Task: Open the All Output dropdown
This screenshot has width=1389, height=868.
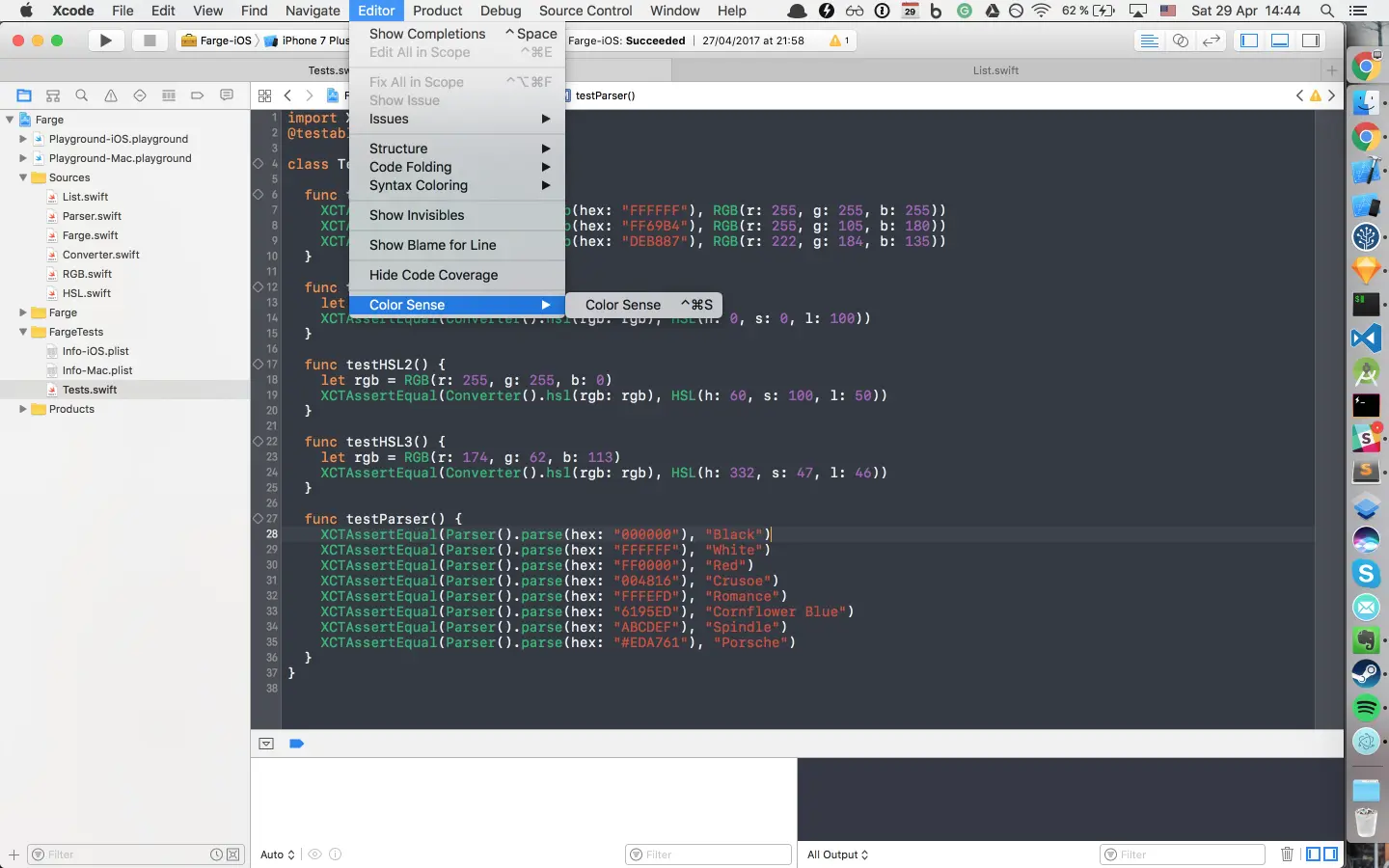Action: tap(837, 854)
